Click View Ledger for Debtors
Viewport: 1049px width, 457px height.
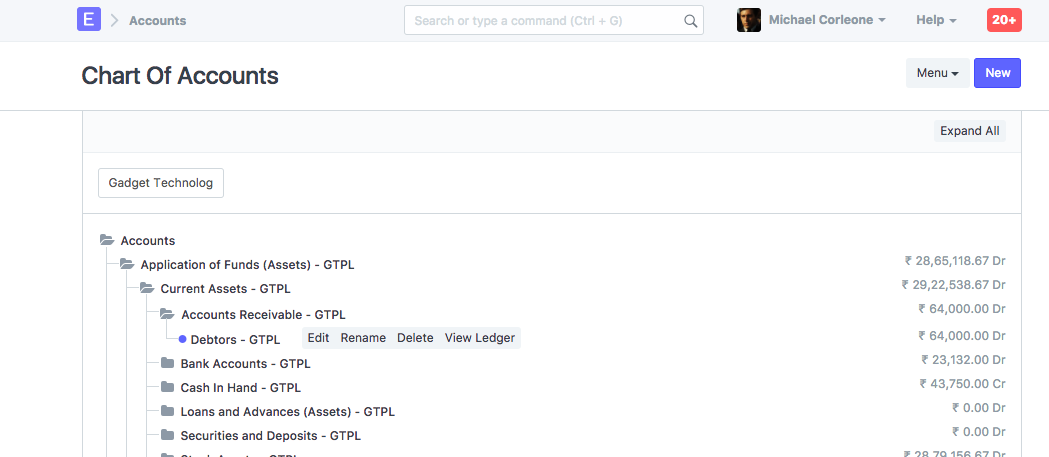(480, 338)
